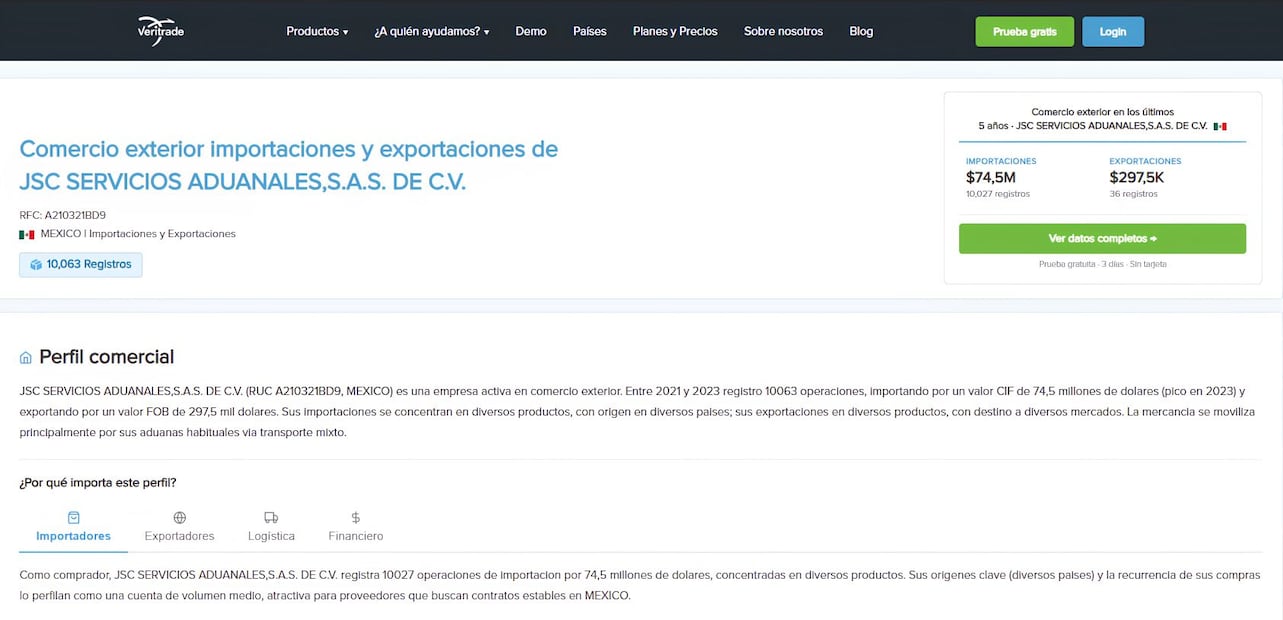
Task: Switch to the Exportadores tab
Action: tap(180, 528)
